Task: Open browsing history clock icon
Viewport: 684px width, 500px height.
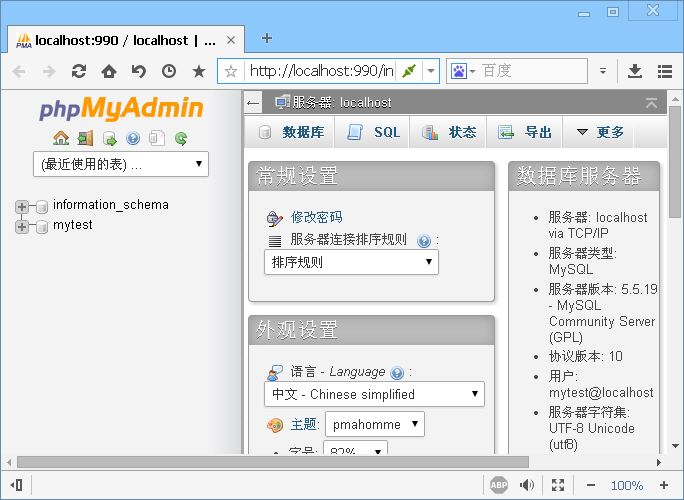Action: point(169,71)
